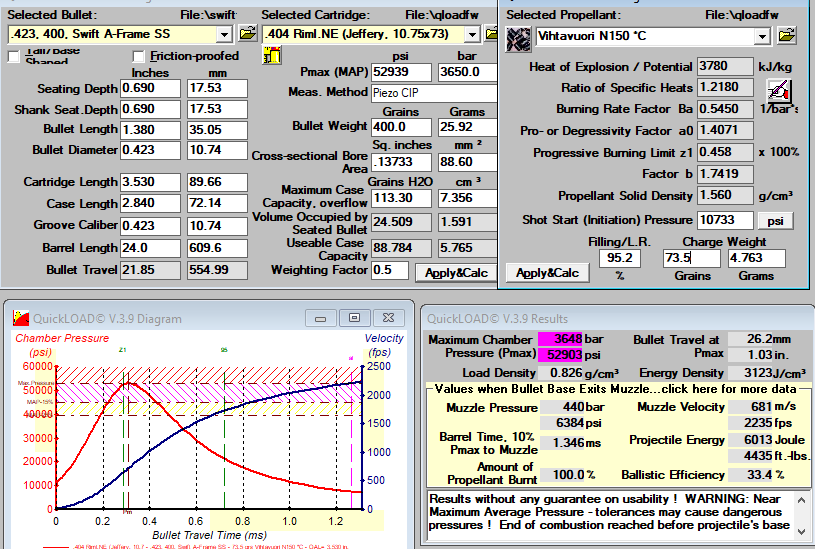Restore the QuickLOAD Diagram window

354,318
